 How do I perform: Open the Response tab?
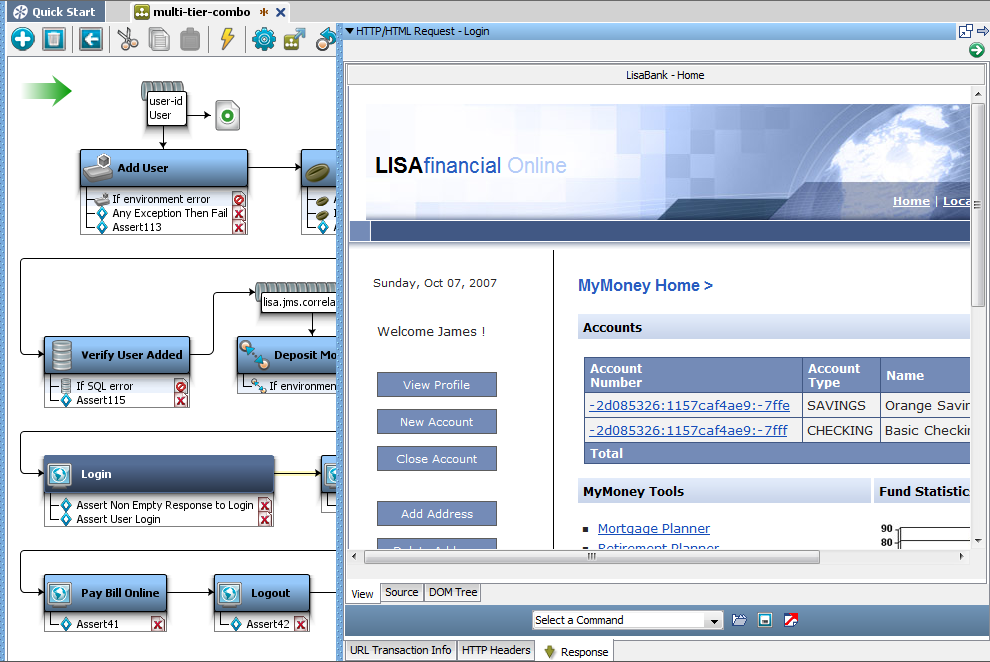[x=576, y=652]
